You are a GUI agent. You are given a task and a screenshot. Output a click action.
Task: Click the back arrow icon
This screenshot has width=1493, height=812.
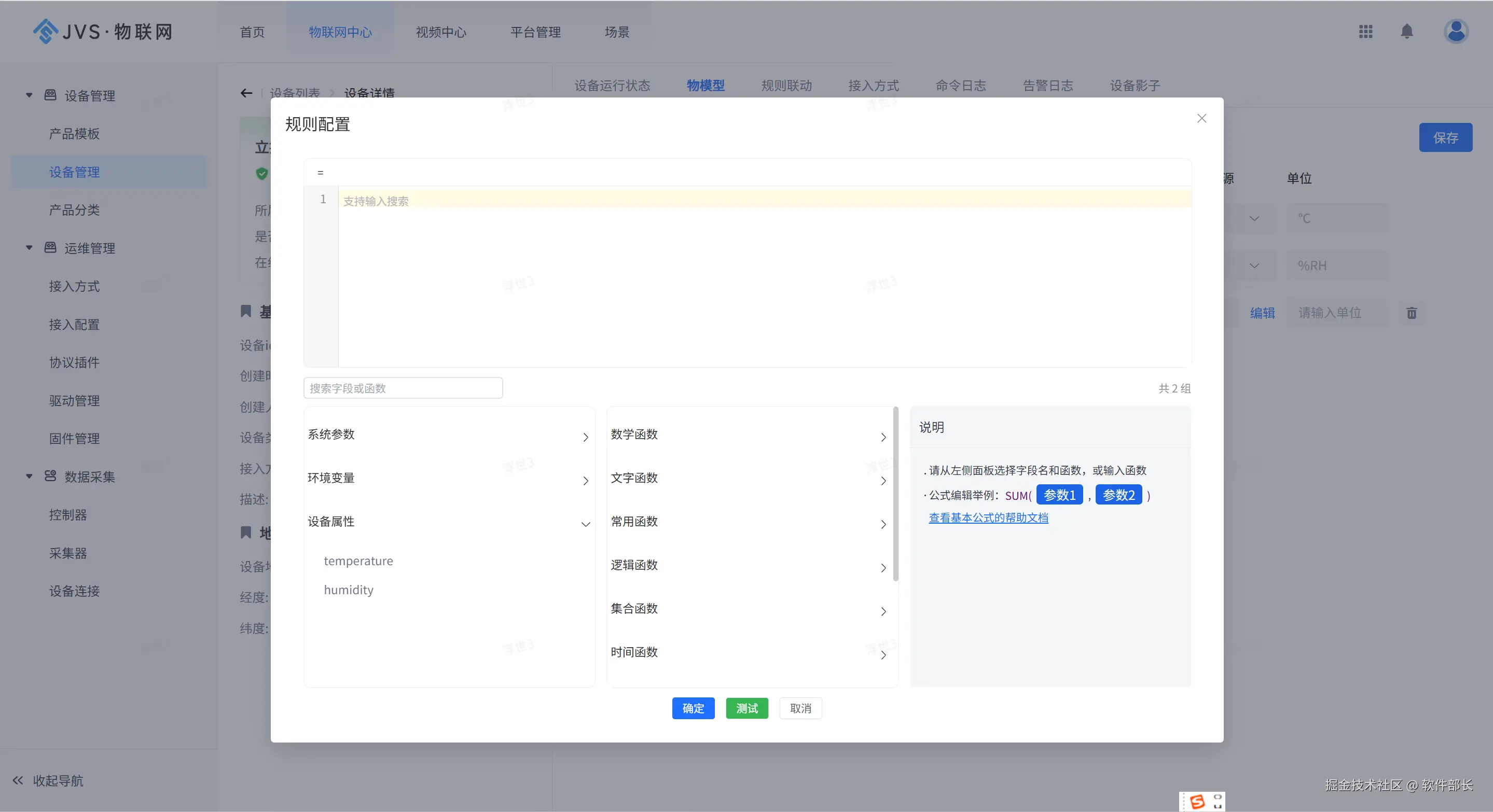[x=246, y=93]
